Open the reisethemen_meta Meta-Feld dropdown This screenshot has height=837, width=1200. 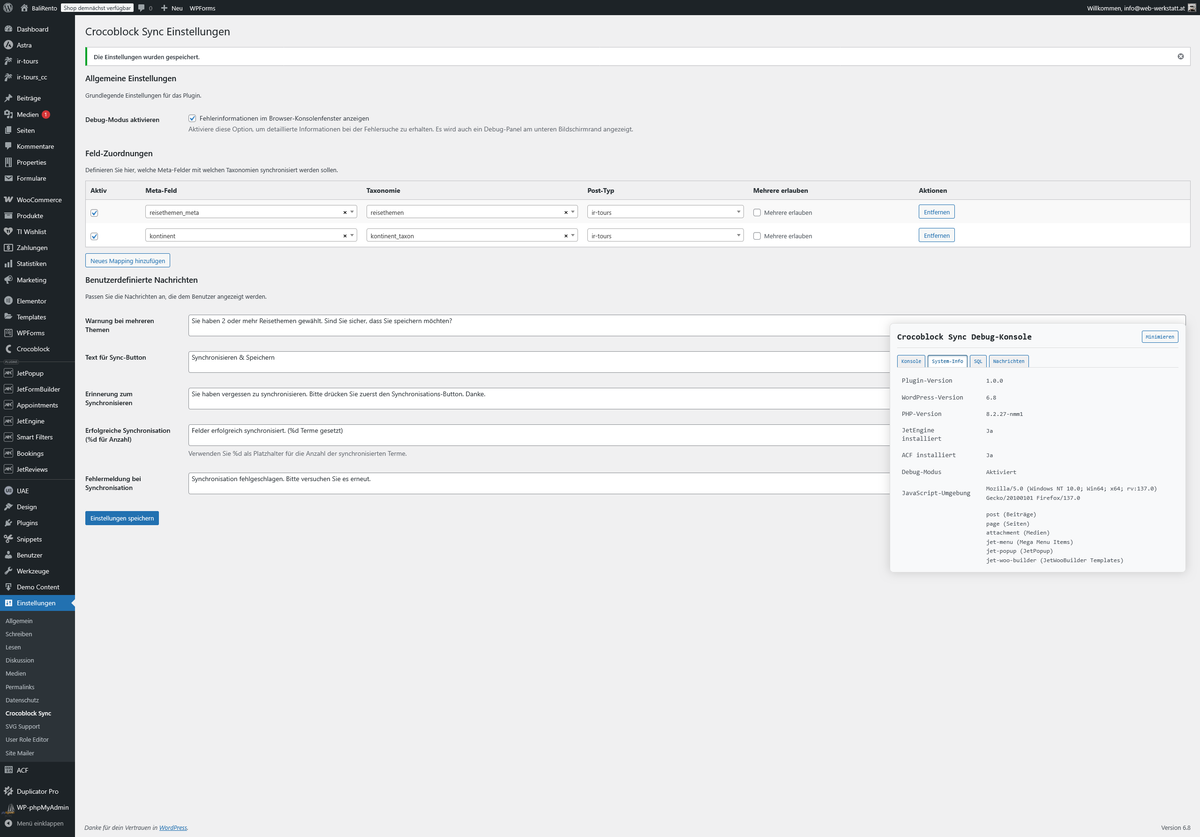pos(251,212)
